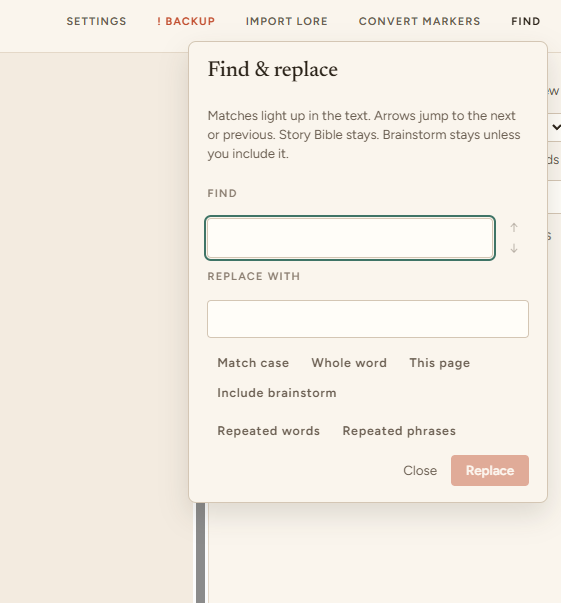Click the vertical scrollbar below the dialog
The width and height of the screenshot is (561, 603).
[200, 553]
